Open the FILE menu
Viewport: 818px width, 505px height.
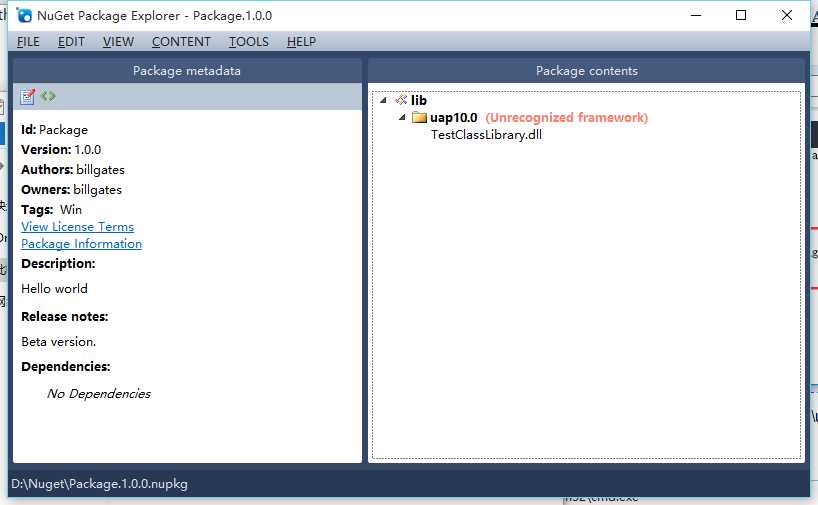pos(28,42)
